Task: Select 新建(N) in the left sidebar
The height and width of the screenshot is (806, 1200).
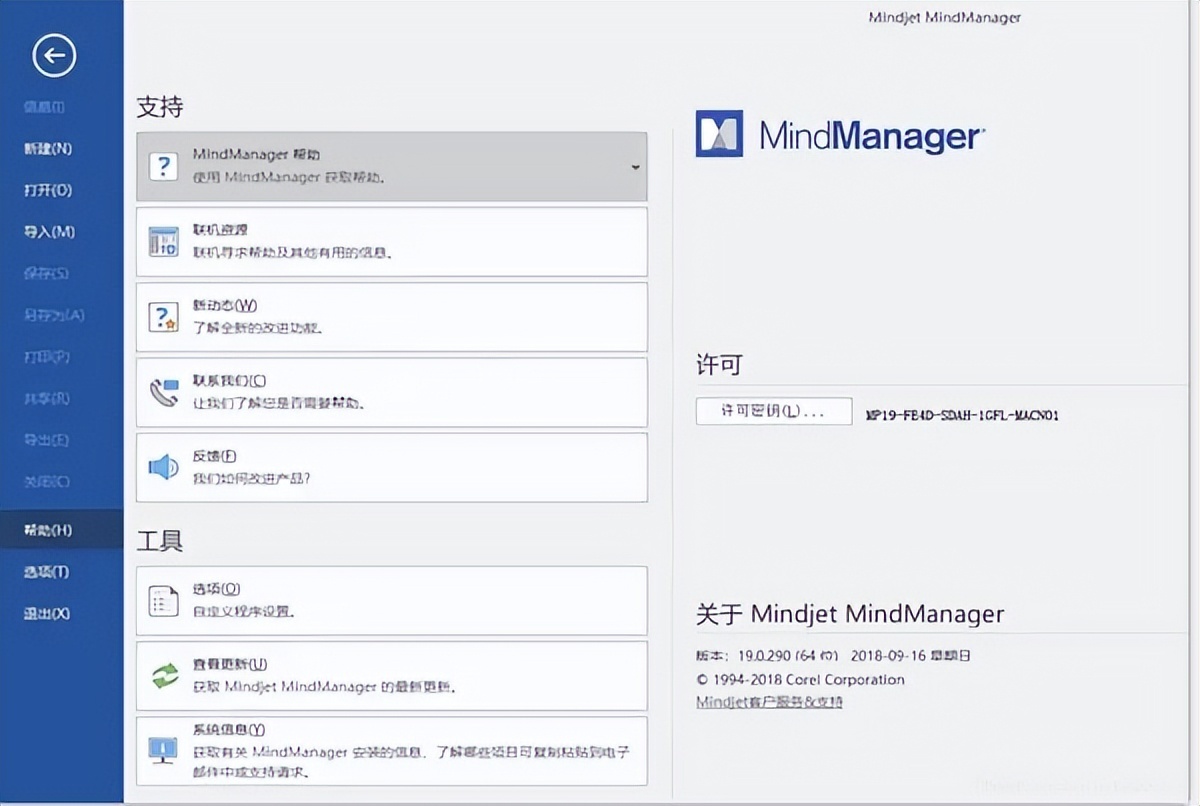Action: click(48, 149)
